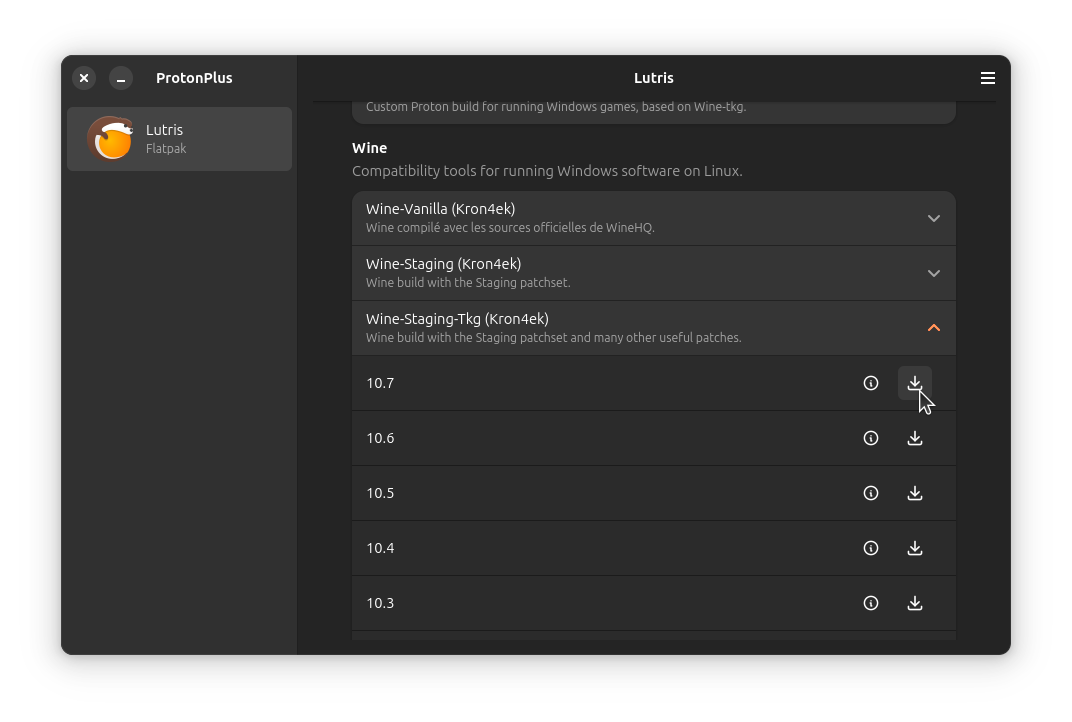Click the Lutris app logo icon
1072x722 pixels.
pos(109,138)
